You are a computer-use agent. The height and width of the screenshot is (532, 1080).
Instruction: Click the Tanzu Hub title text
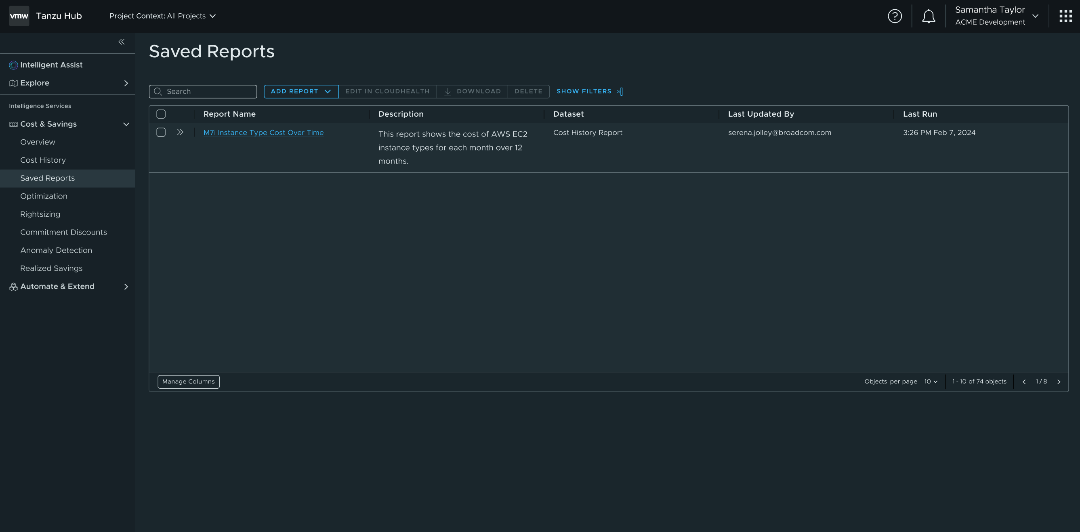point(59,16)
